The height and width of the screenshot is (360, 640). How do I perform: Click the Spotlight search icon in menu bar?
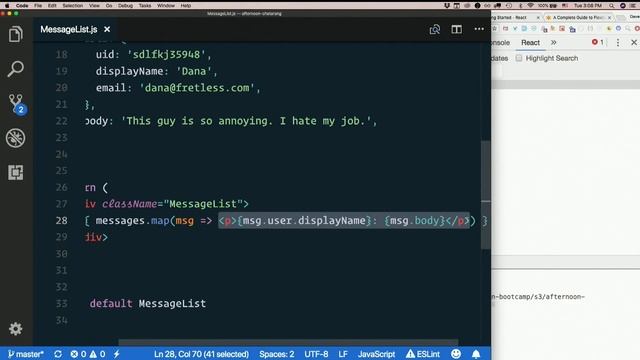click(611, 6)
